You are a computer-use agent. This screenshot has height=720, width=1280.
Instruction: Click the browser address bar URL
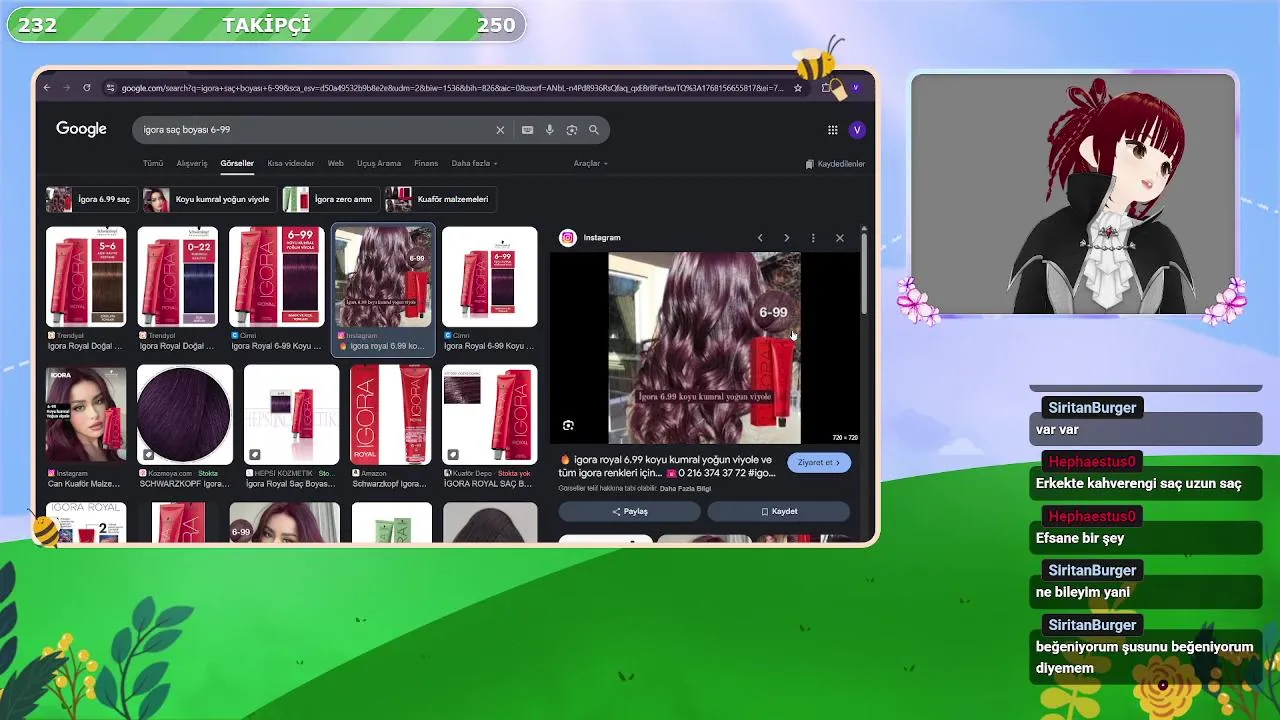452,88
